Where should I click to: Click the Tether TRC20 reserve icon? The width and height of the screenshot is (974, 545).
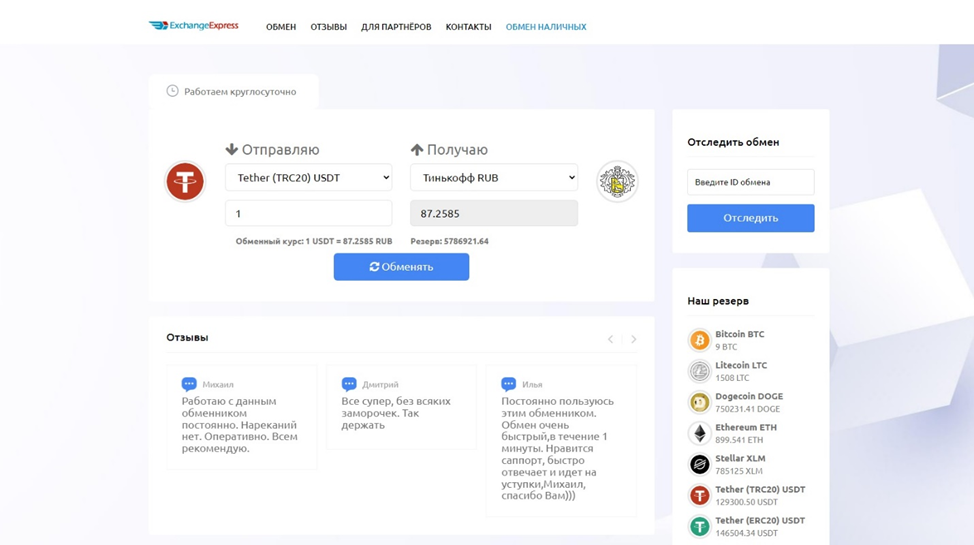pyautogui.click(x=699, y=495)
